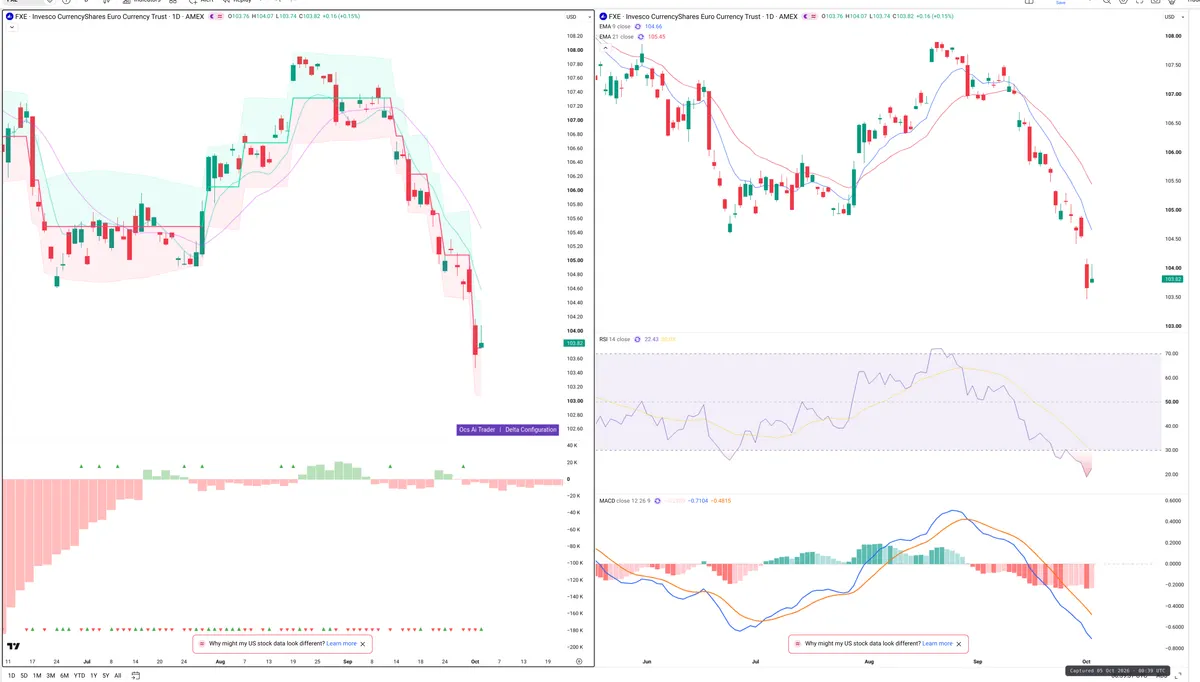Image resolution: width=1200 pixels, height=682 pixels.
Task: Select the 1Y time range
Action: (x=94, y=675)
